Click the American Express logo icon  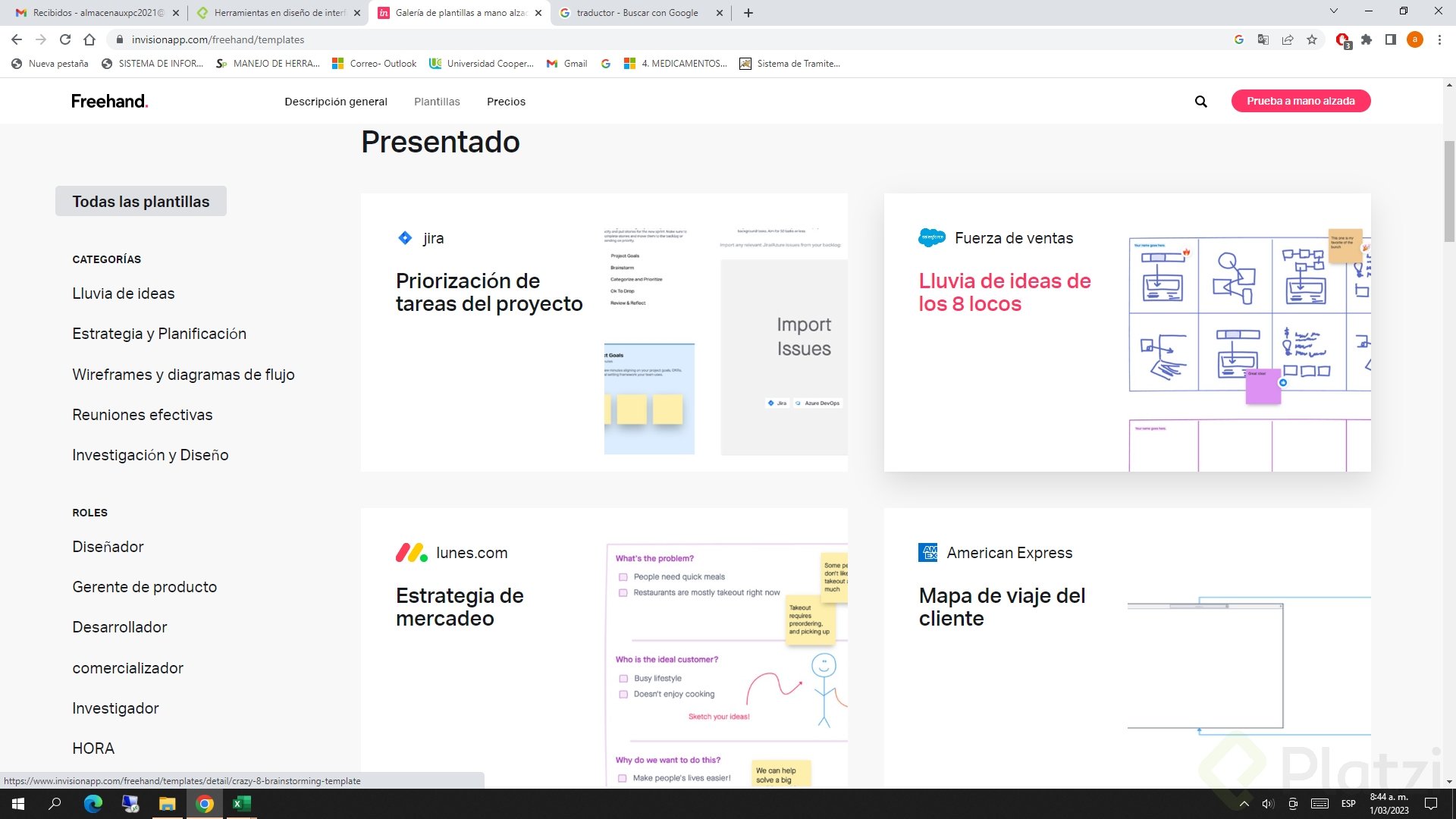click(929, 553)
